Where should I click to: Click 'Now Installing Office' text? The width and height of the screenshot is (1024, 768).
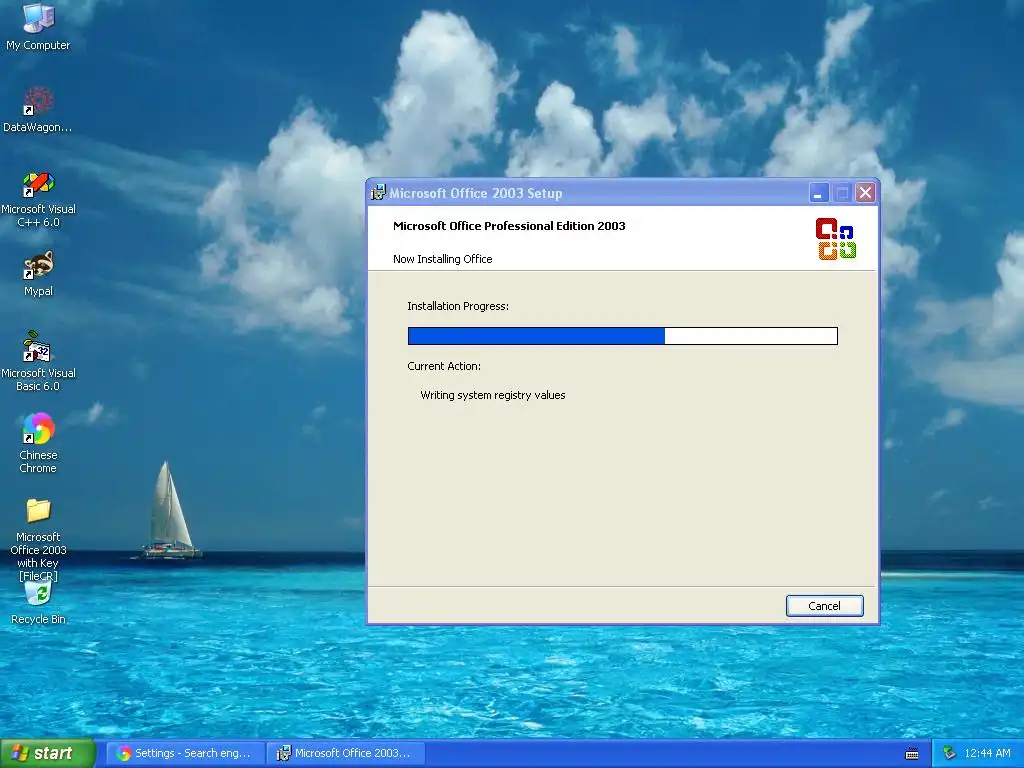(x=442, y=259)
